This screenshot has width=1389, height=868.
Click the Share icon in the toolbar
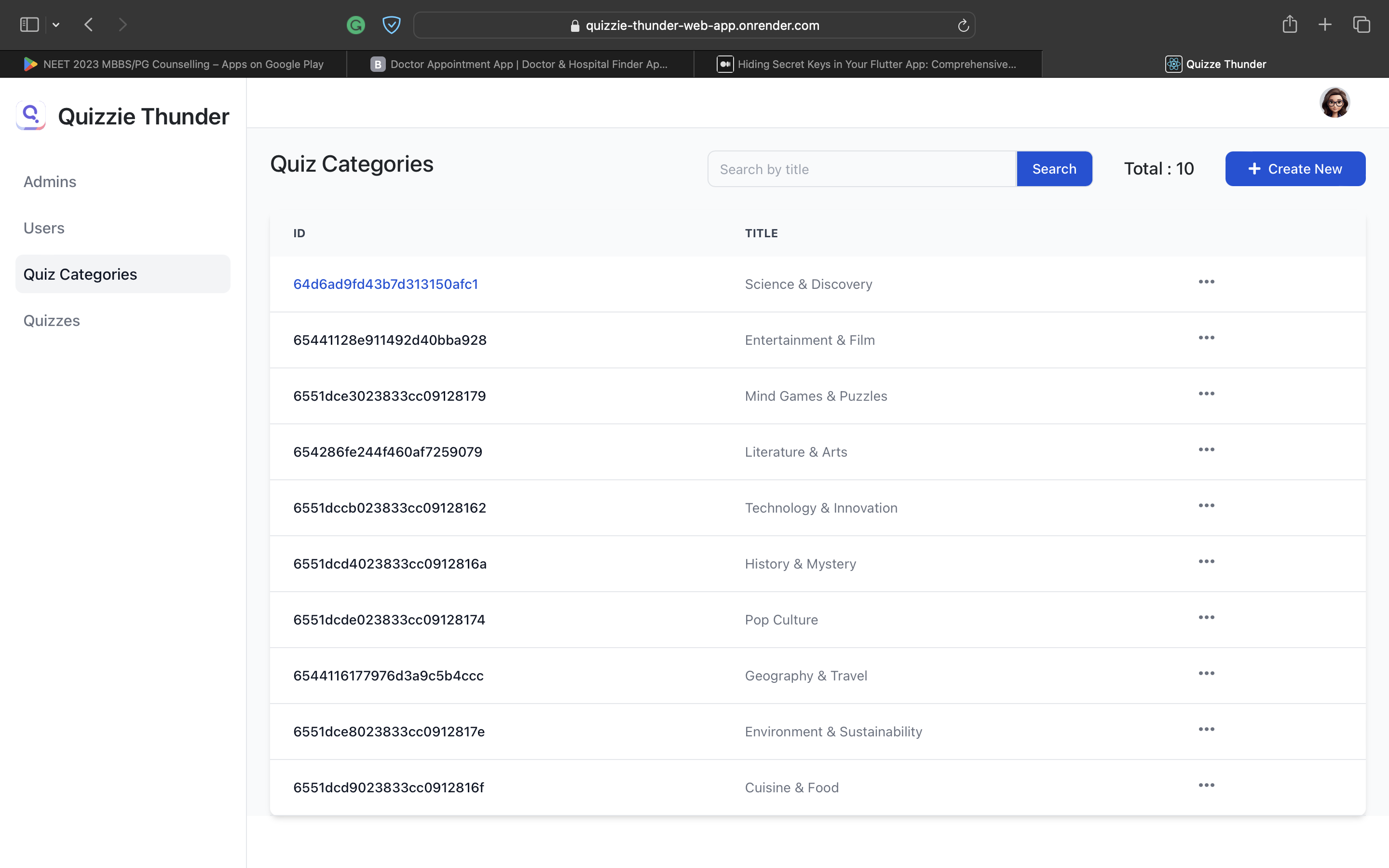click(1290, 24)
